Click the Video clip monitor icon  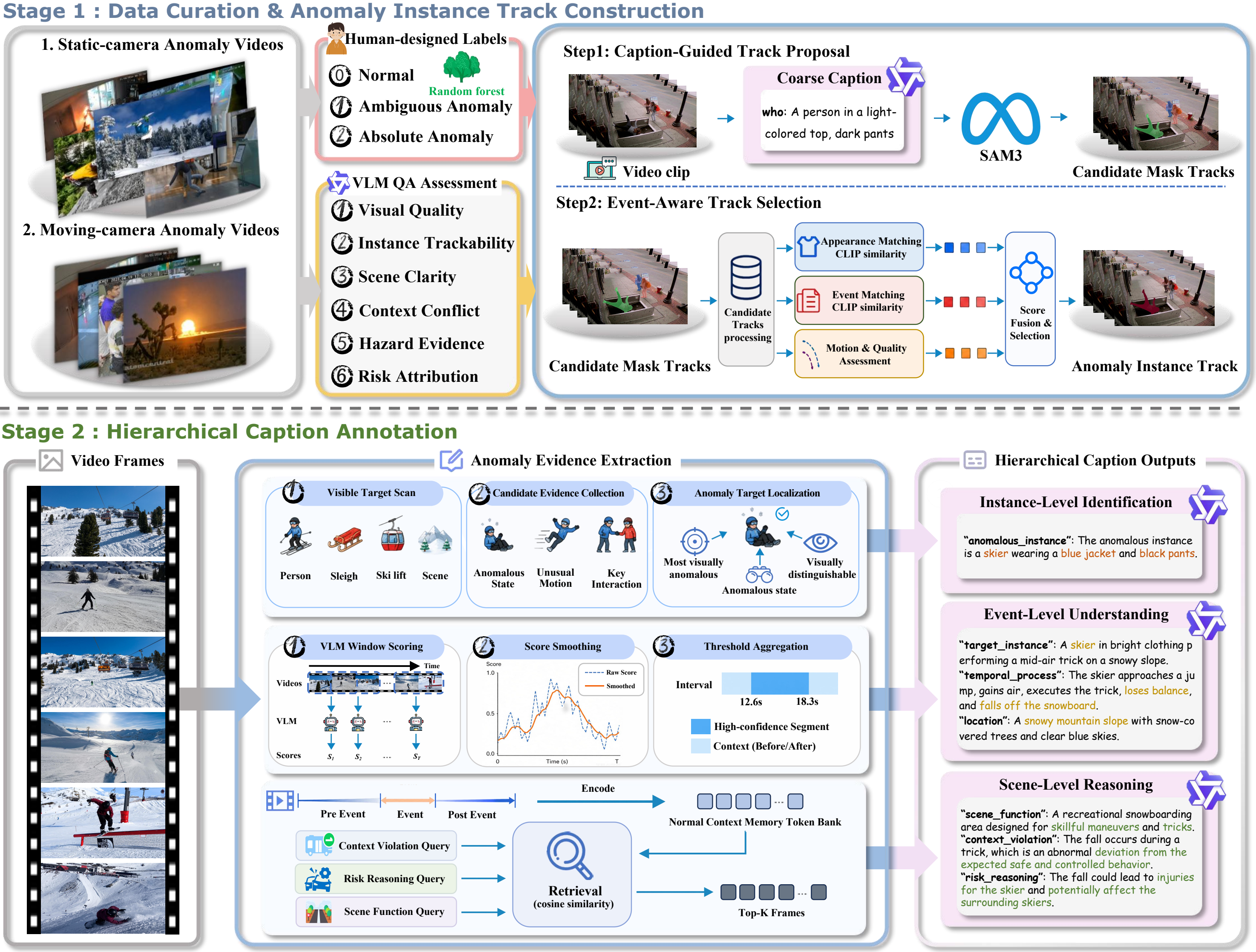pyautogui.click(x=601, y=169)
